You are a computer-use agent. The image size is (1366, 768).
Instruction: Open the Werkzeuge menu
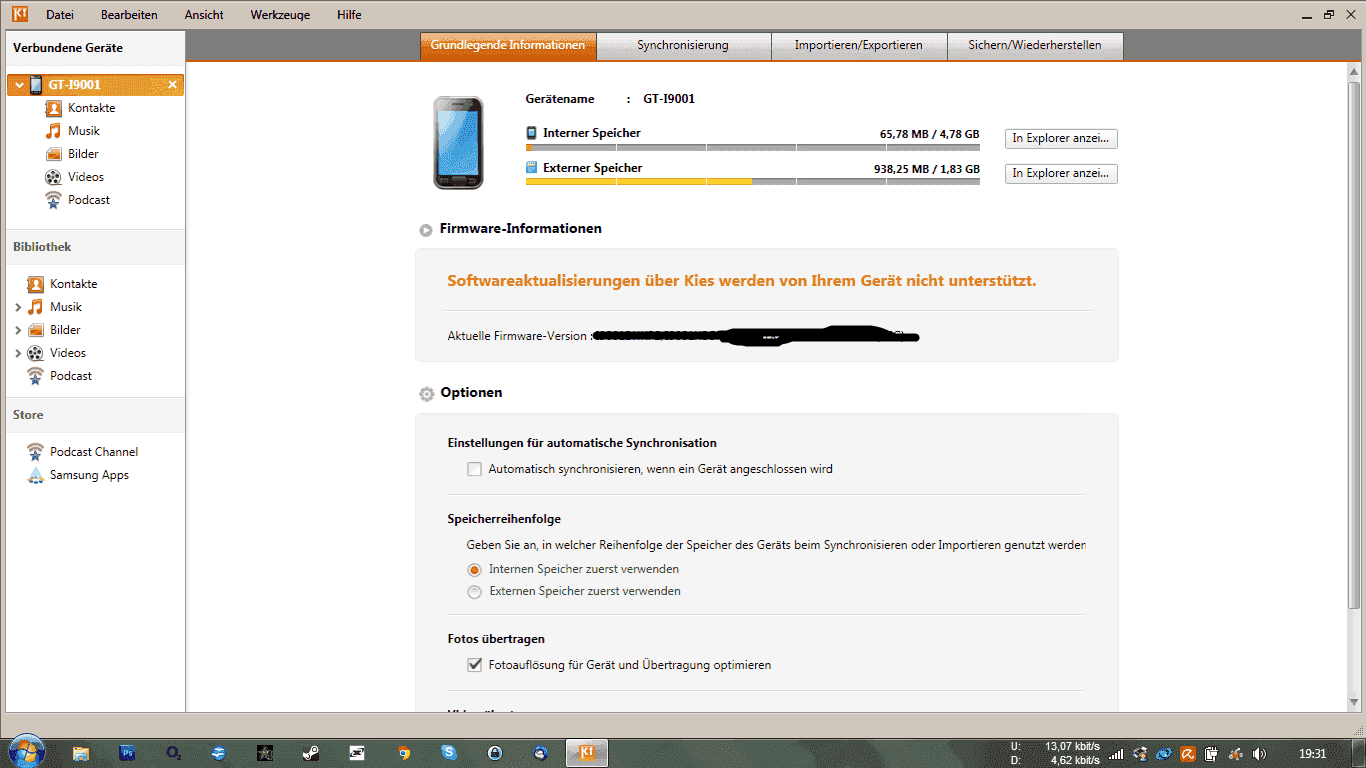[280, 15]
